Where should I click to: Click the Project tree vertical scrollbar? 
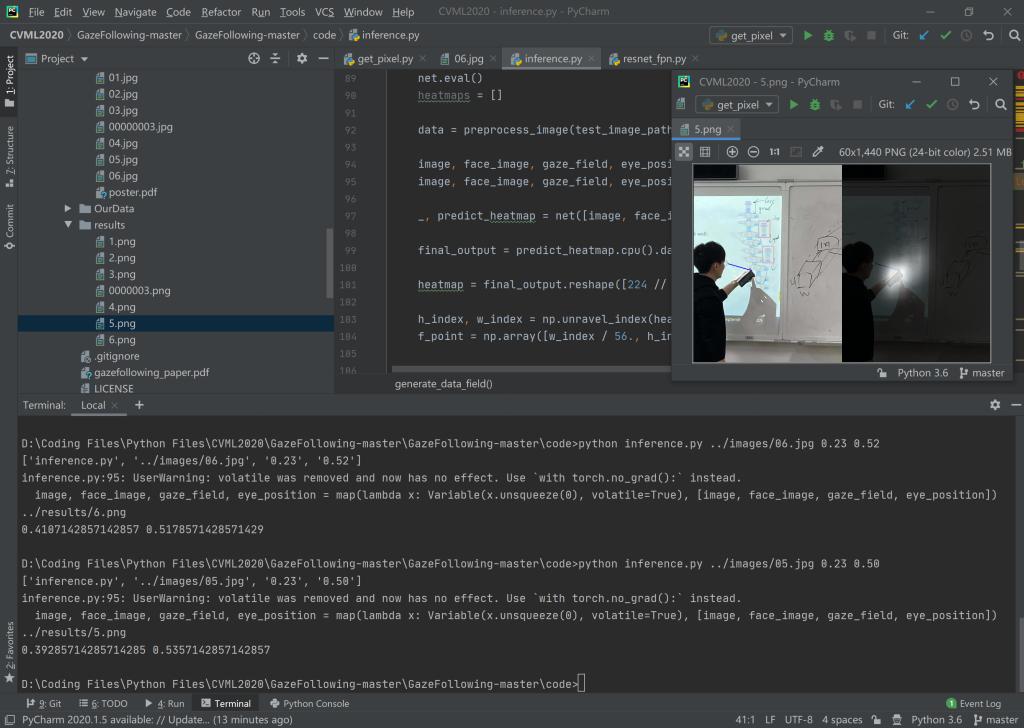330,263
